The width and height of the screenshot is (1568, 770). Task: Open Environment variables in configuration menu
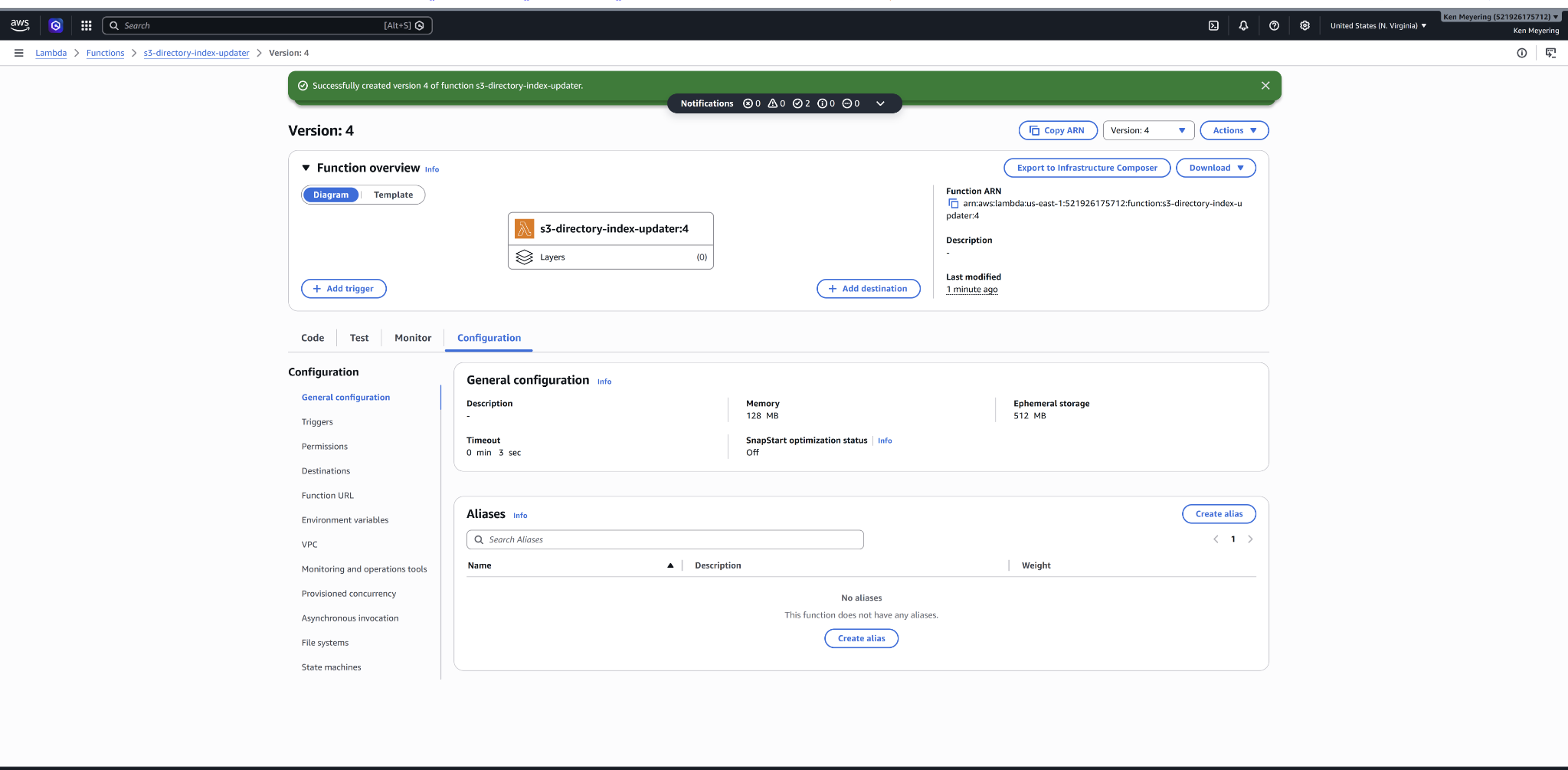coord(345,520)
